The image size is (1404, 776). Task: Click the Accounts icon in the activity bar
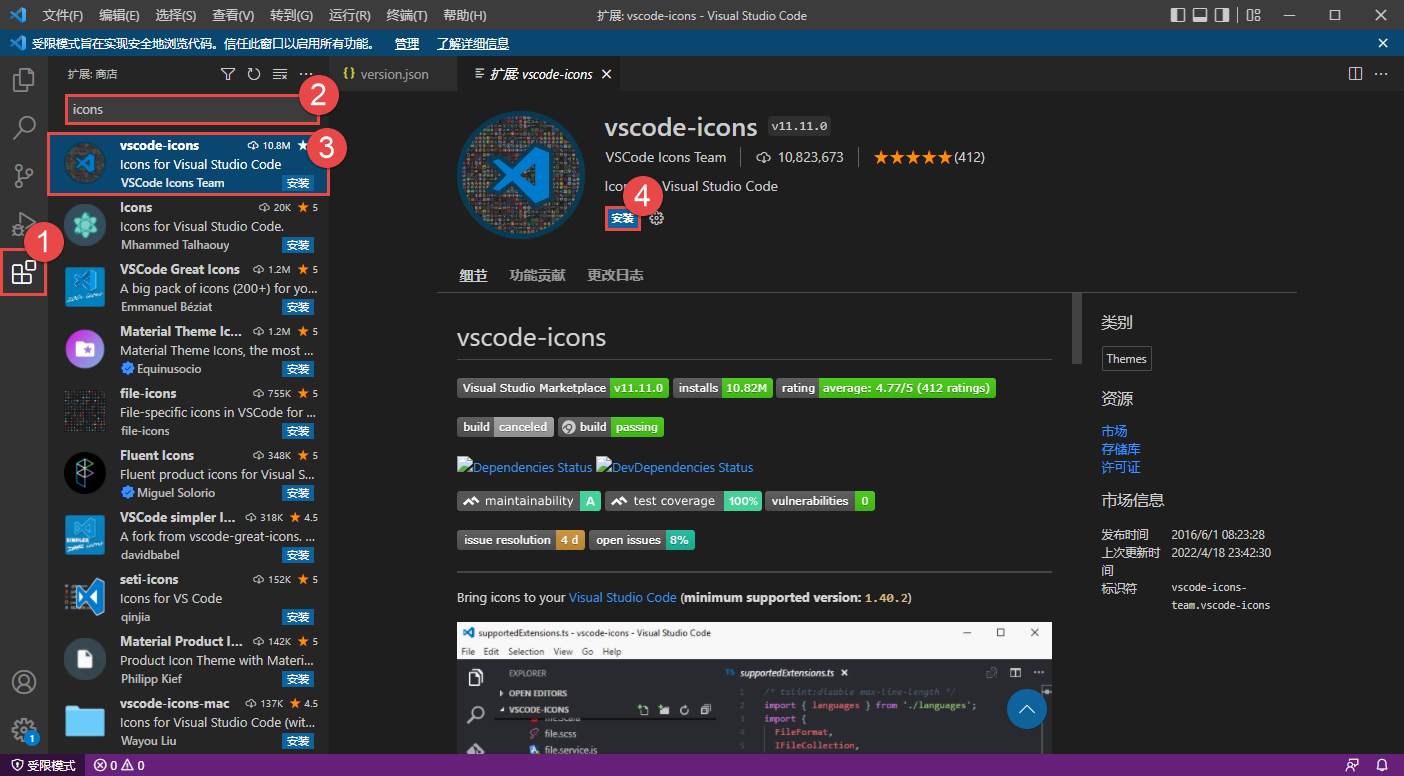click(x=23, y=682)
